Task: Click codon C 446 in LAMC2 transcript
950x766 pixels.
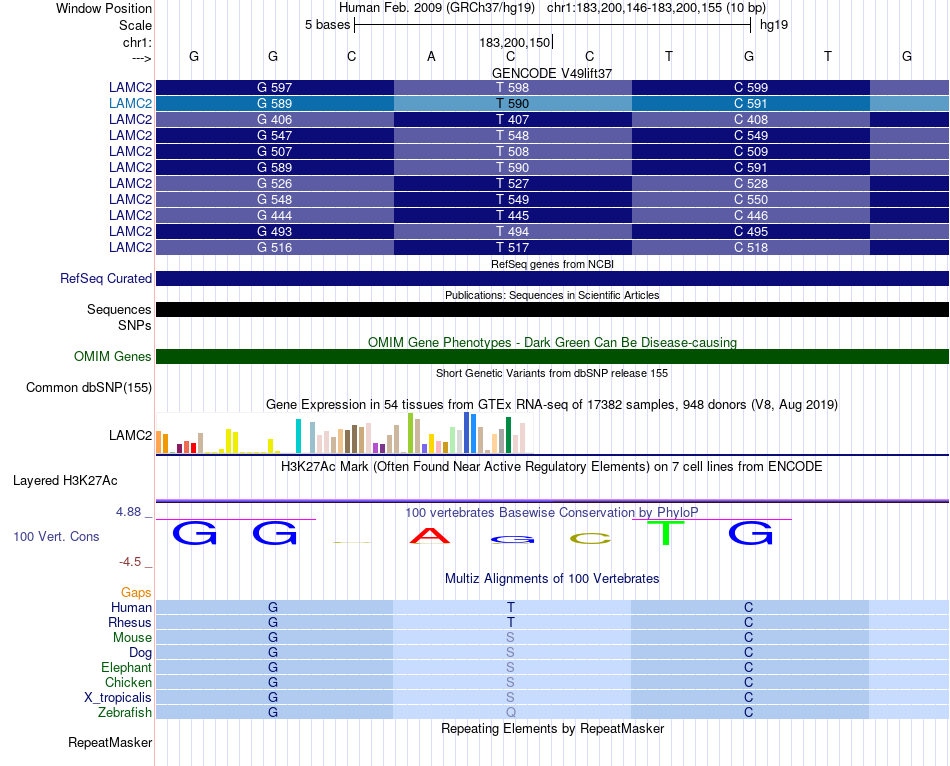Action: pyautogui.click(x=751, y=215)
